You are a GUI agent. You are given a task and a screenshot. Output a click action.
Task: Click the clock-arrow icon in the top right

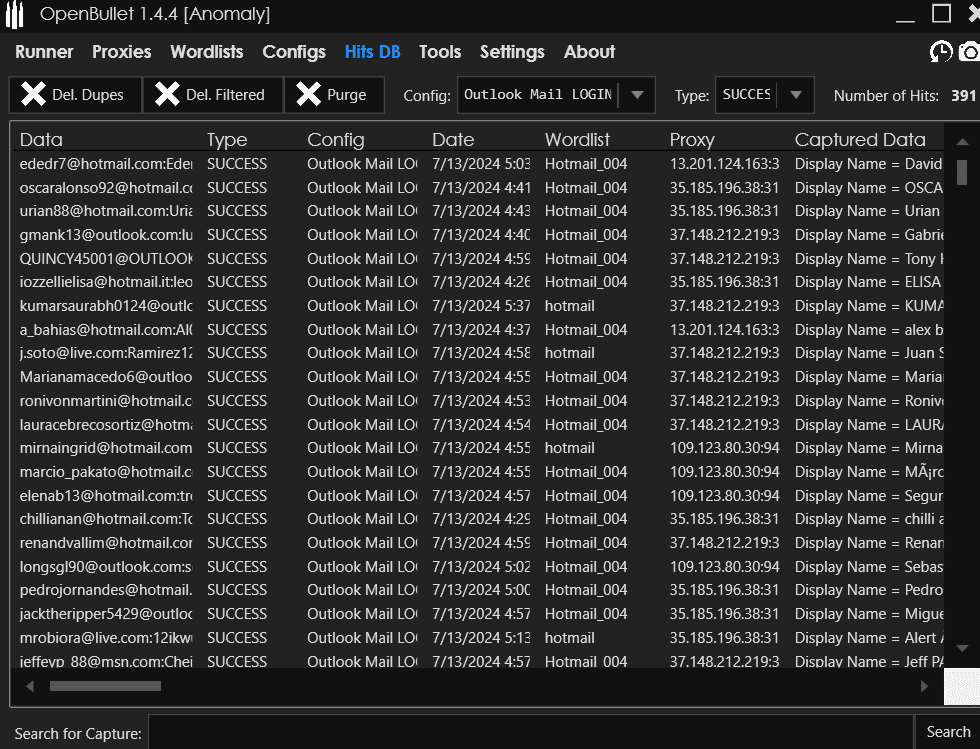(x=940, y=52)
